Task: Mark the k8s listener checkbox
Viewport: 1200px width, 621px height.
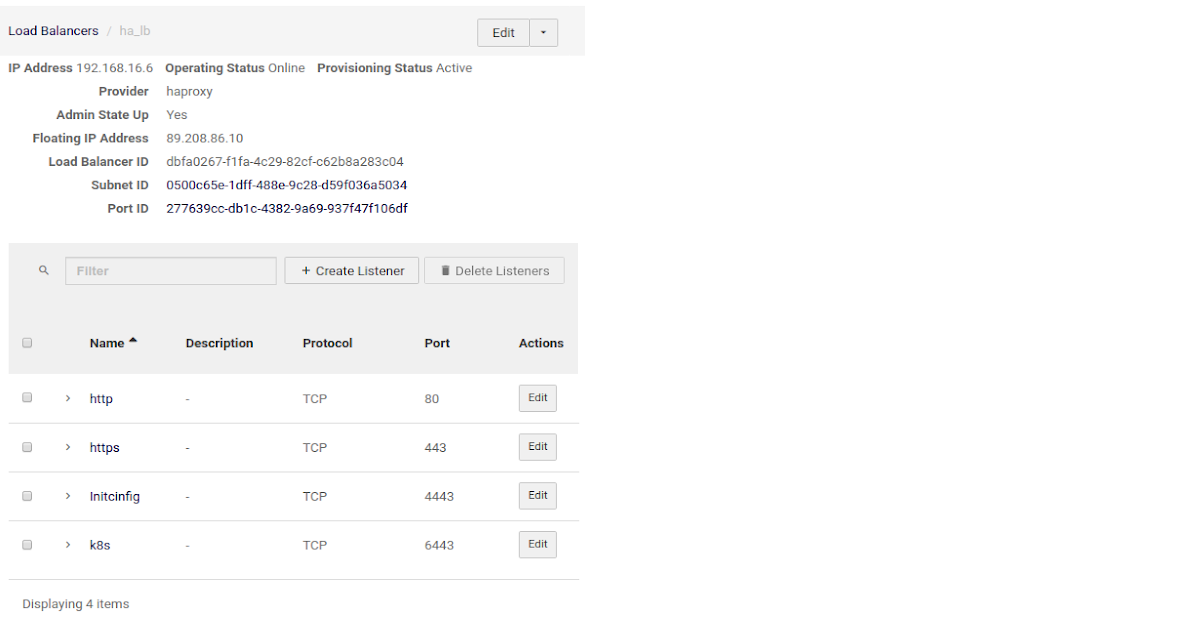Action: coord(27,545)
